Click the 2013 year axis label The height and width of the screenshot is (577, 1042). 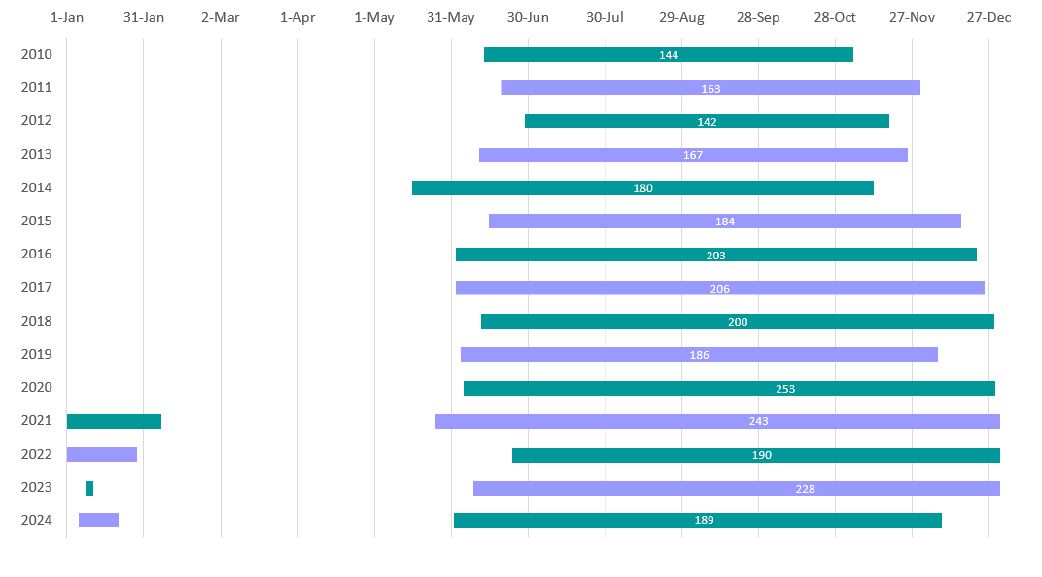pyautogui.click(x=36, y=154)
